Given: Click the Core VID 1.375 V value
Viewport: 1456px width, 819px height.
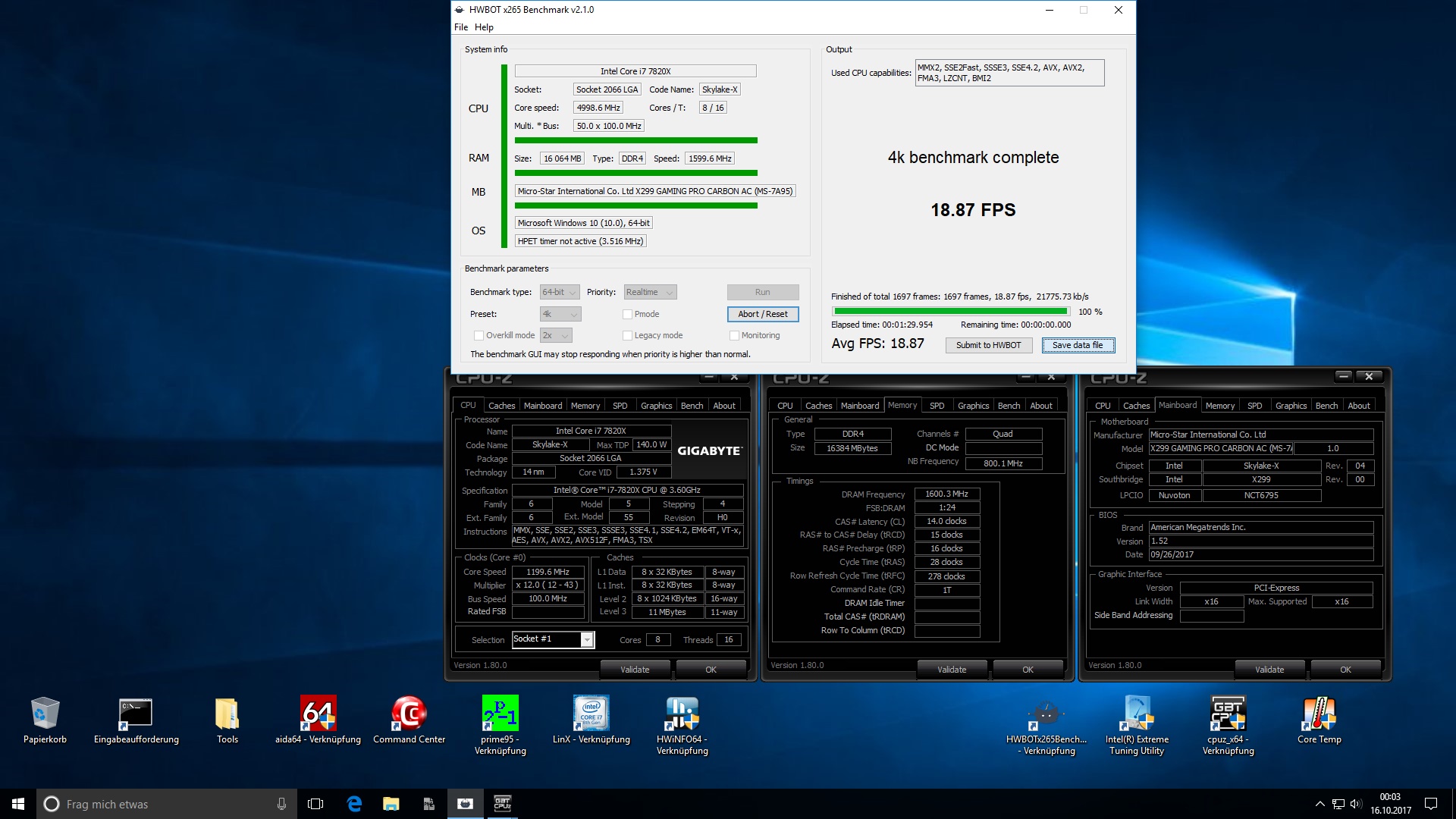Looking at the screenshot, I should pos(643,472).
